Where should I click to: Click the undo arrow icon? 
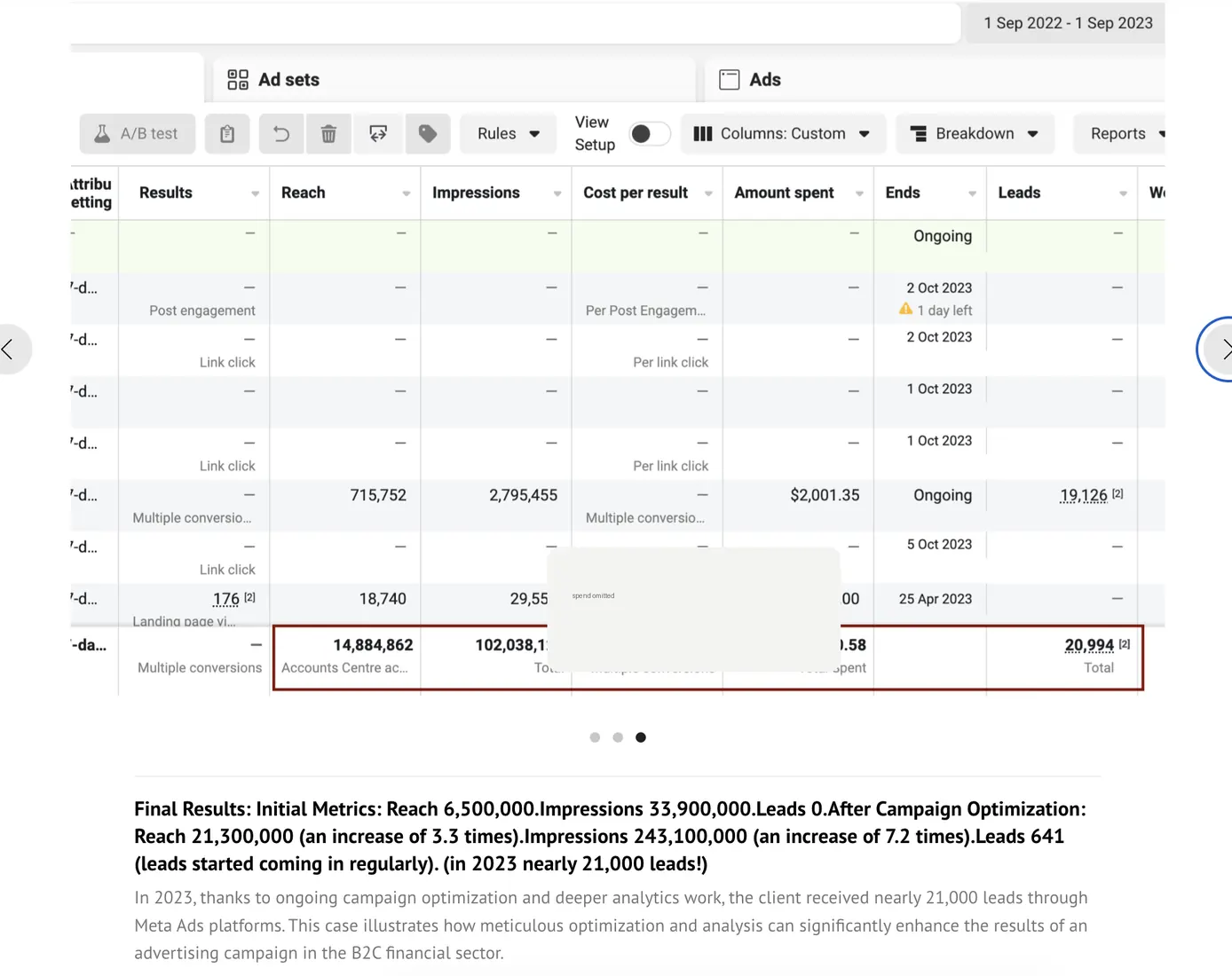[281, 134]
